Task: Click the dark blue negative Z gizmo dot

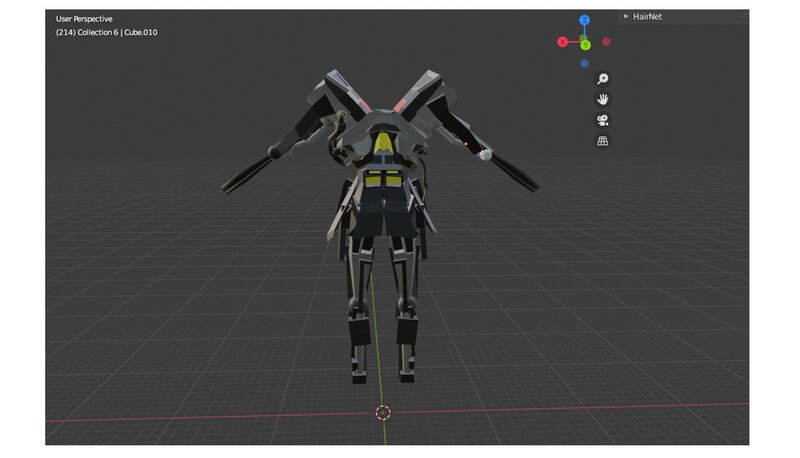Action: click(584, 63)
